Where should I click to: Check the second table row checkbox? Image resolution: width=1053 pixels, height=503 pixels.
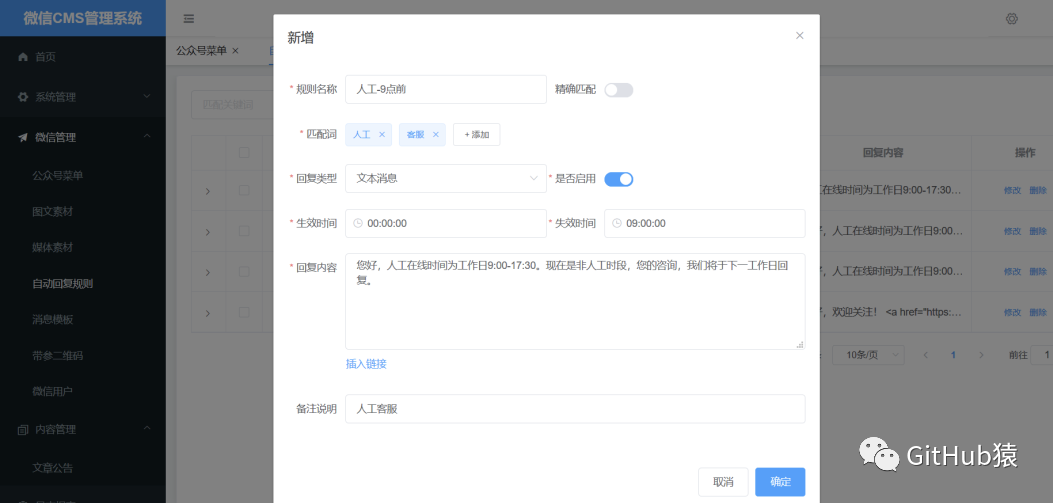(x=244, y=231)
